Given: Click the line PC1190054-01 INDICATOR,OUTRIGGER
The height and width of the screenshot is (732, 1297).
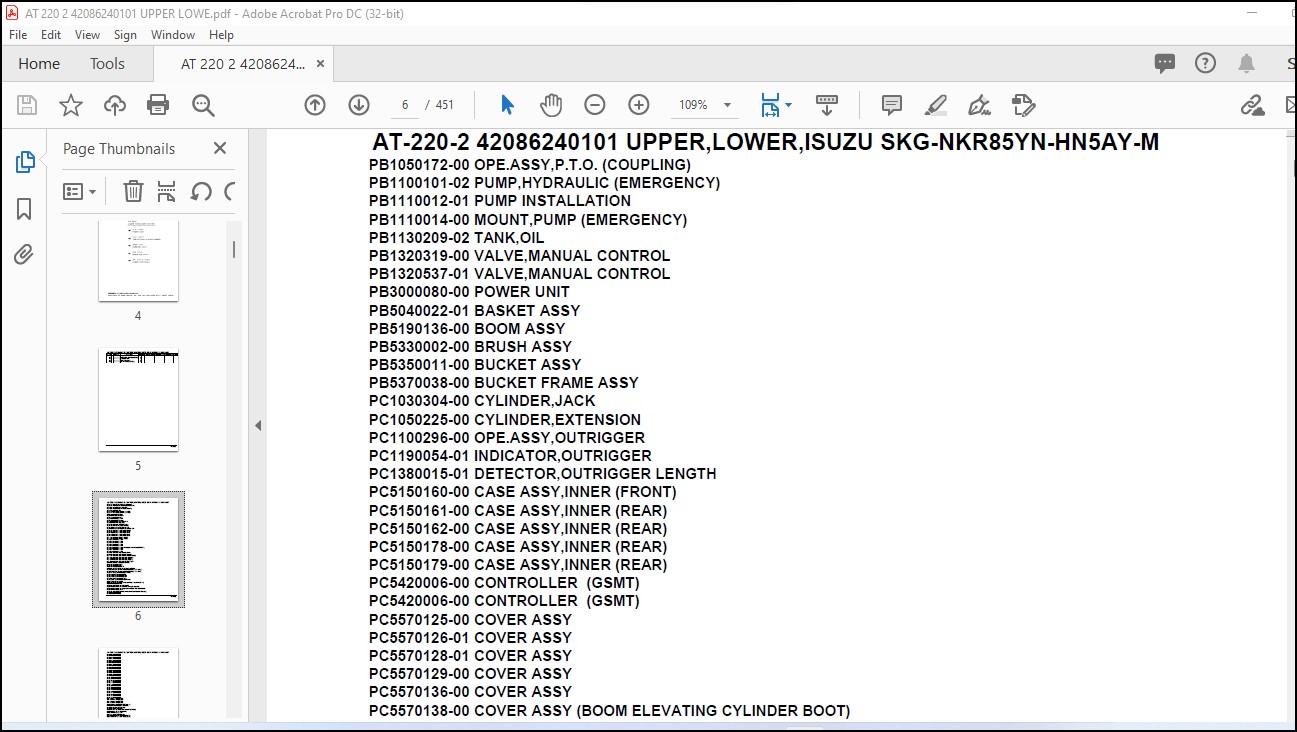Looking at the screenshot, I should point(510,456).
